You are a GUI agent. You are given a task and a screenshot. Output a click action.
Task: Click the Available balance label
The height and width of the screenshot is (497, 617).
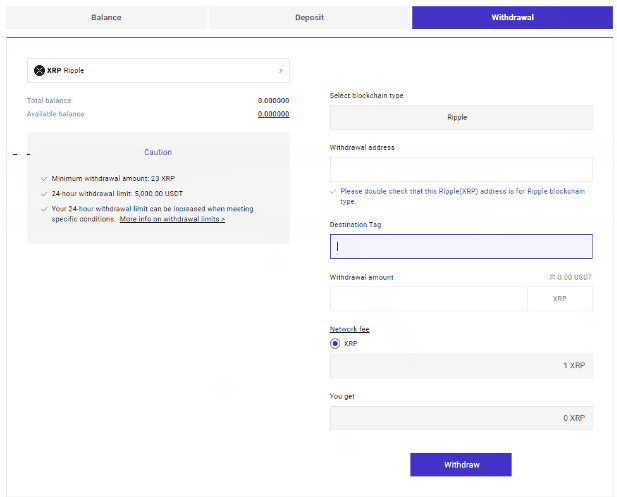pyautogui.click(x=55, y=114)
